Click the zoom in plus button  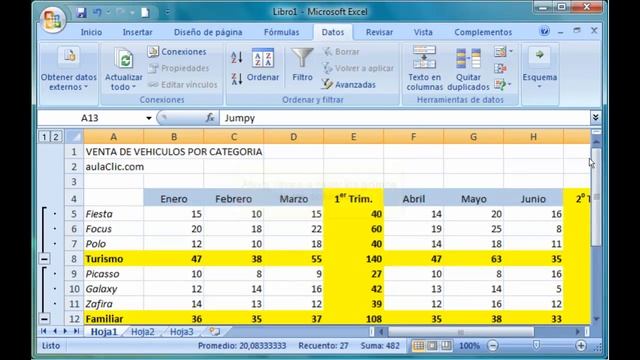point(580,346)
